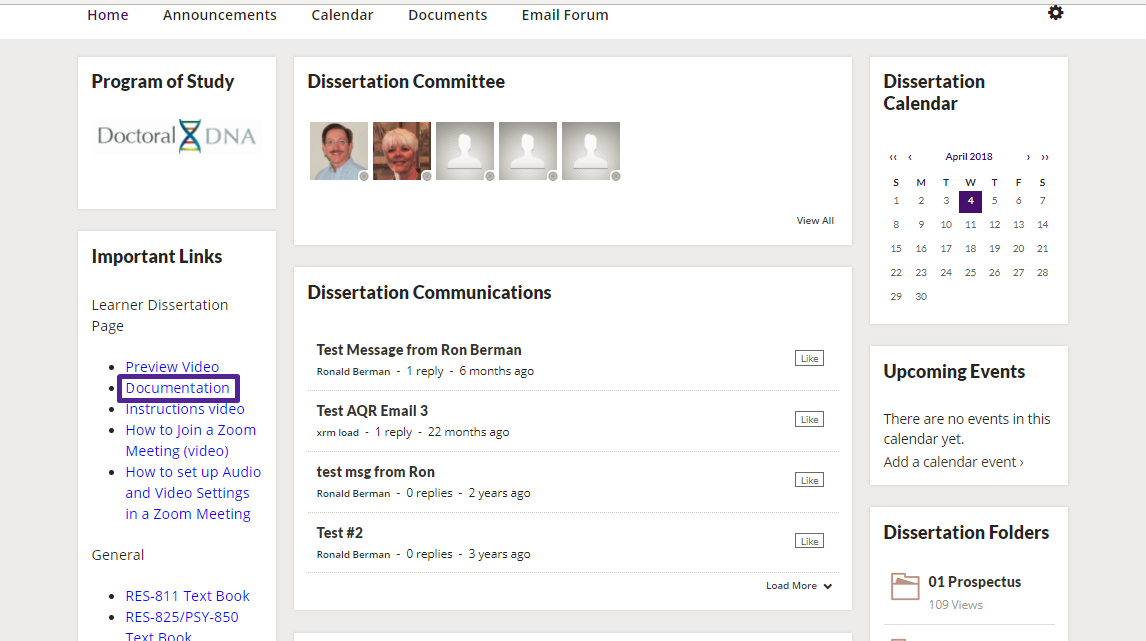Image resolution: width=1146 pixels, height=641 pixels.
Task: Click 'xrm load' author name
Action: 338,433
